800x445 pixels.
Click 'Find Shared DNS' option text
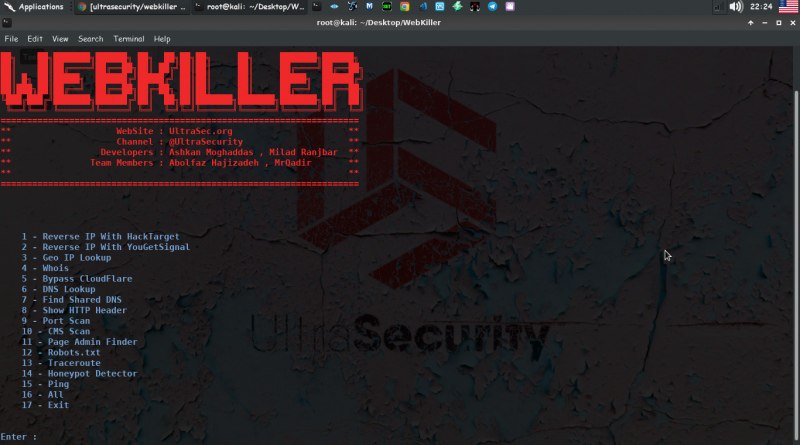click(82, 300)
